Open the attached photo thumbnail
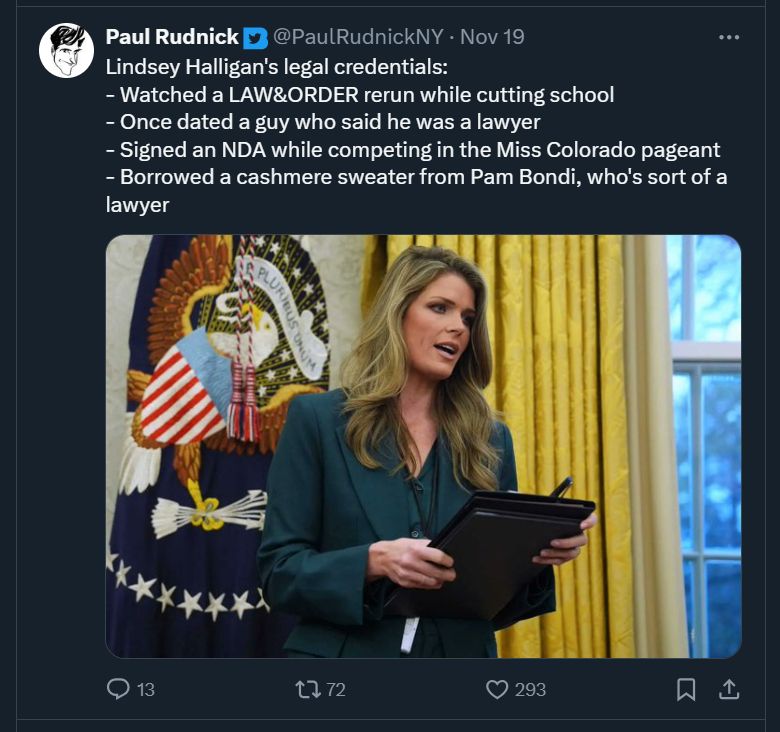This screenshot has width=780, height=732. point(423,447)
